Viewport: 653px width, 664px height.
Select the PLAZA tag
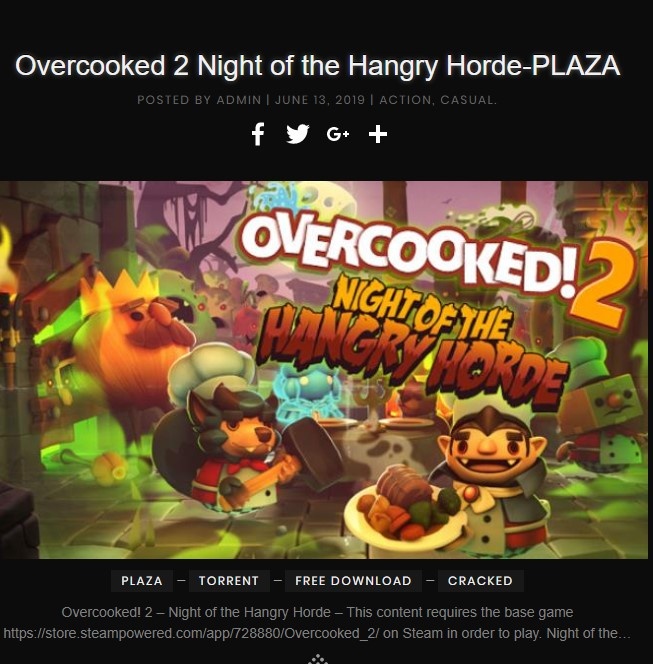(x=142, y=581)
